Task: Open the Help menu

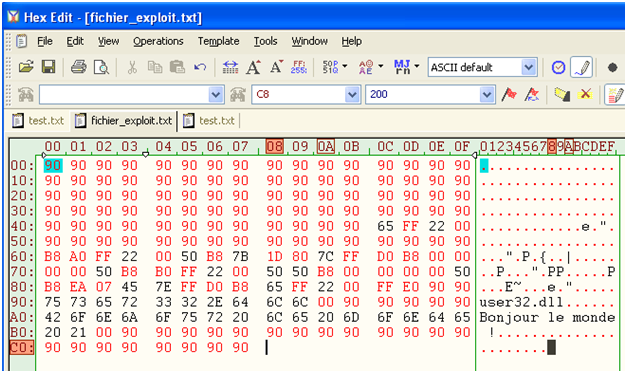Action: click(x=351, y=41)
